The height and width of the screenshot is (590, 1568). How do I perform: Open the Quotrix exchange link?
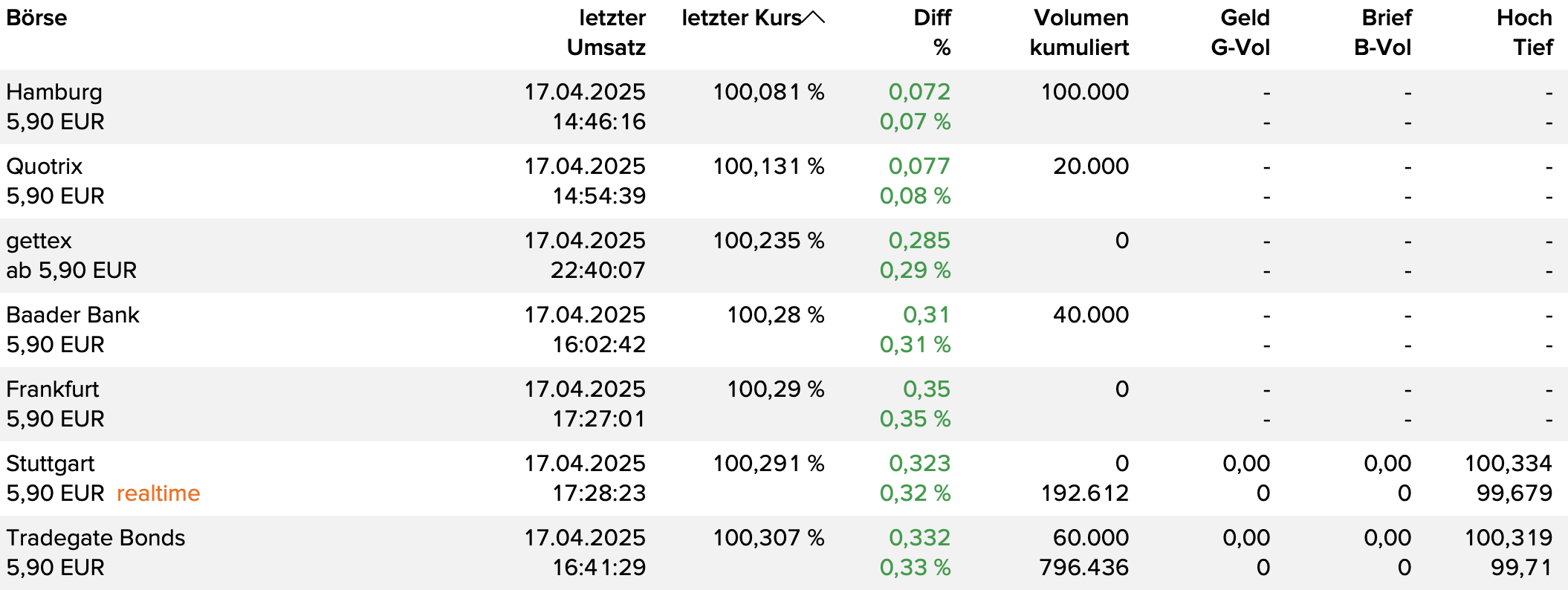45,166
